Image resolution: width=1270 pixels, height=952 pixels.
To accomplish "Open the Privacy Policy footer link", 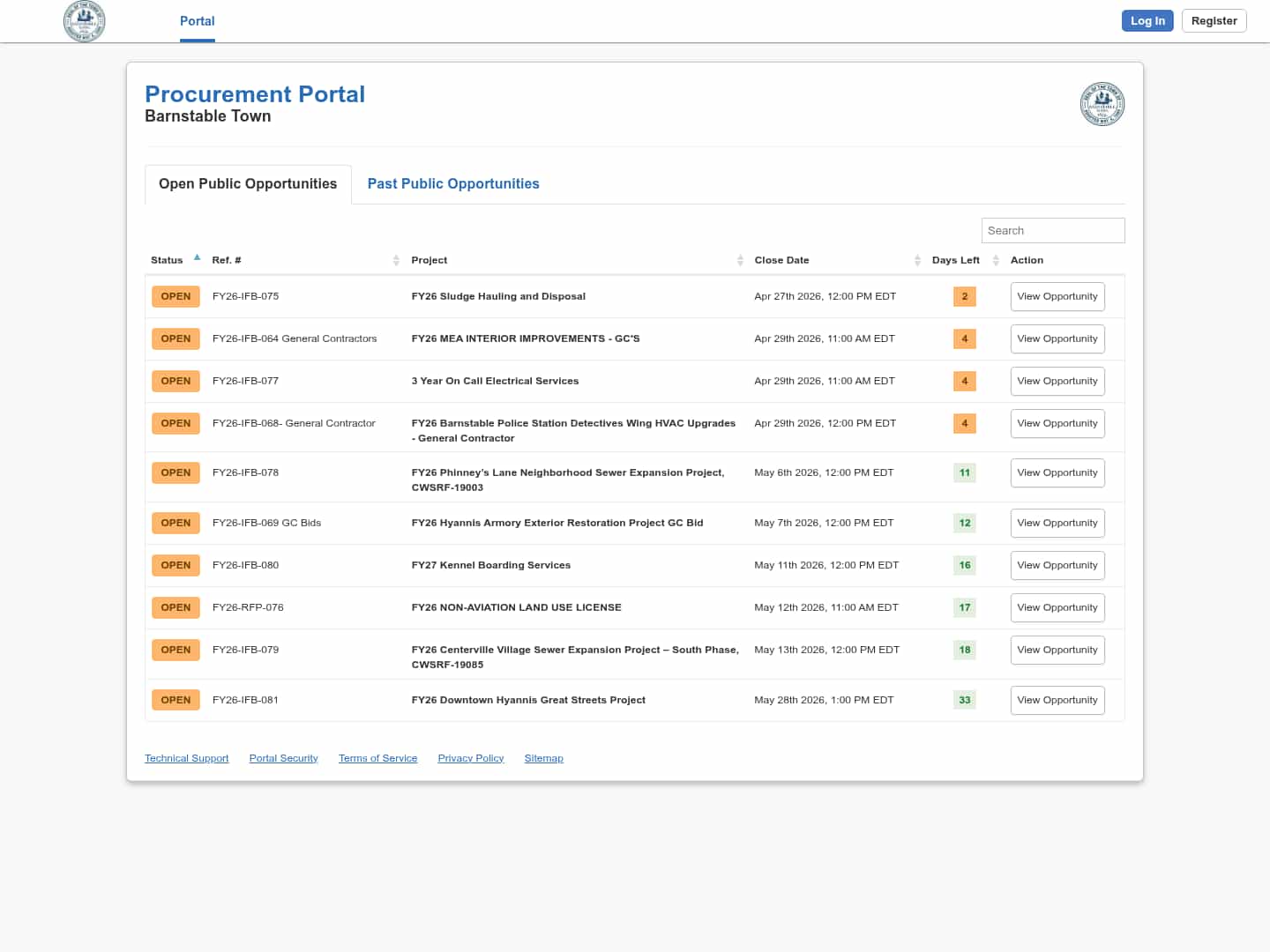I will 470,759.
